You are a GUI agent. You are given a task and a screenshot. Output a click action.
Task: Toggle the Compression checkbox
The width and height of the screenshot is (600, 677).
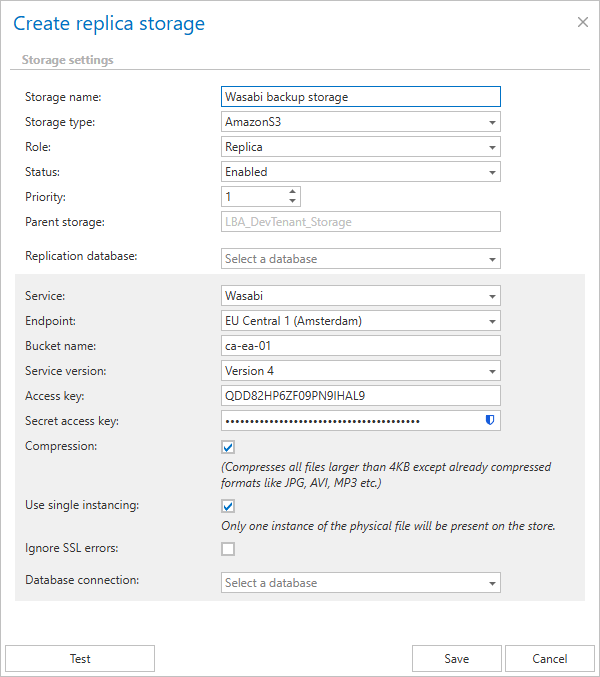point(228,447)
